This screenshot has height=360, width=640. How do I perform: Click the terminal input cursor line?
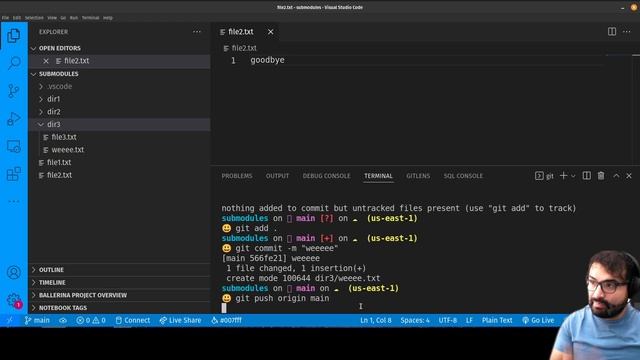coord(224,308)
